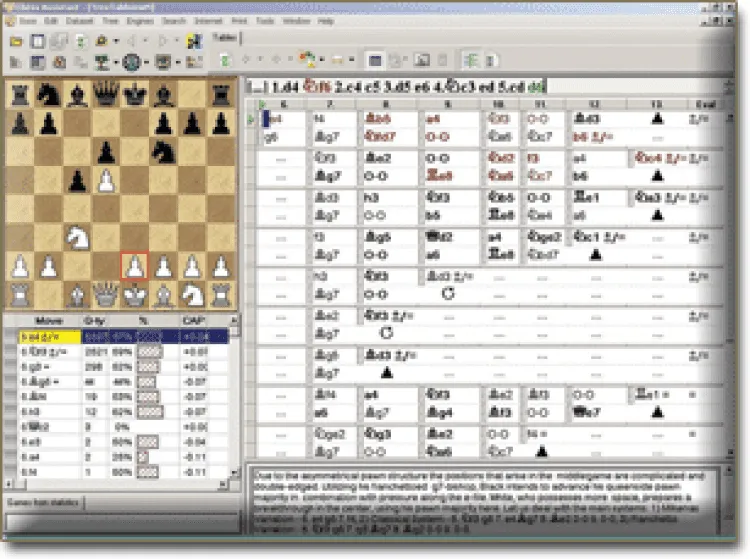Image resolution: width=750 pixels, height=559 pixels.
Task: Click the globe icon in the second toolbar row
Action: point(132,62)
